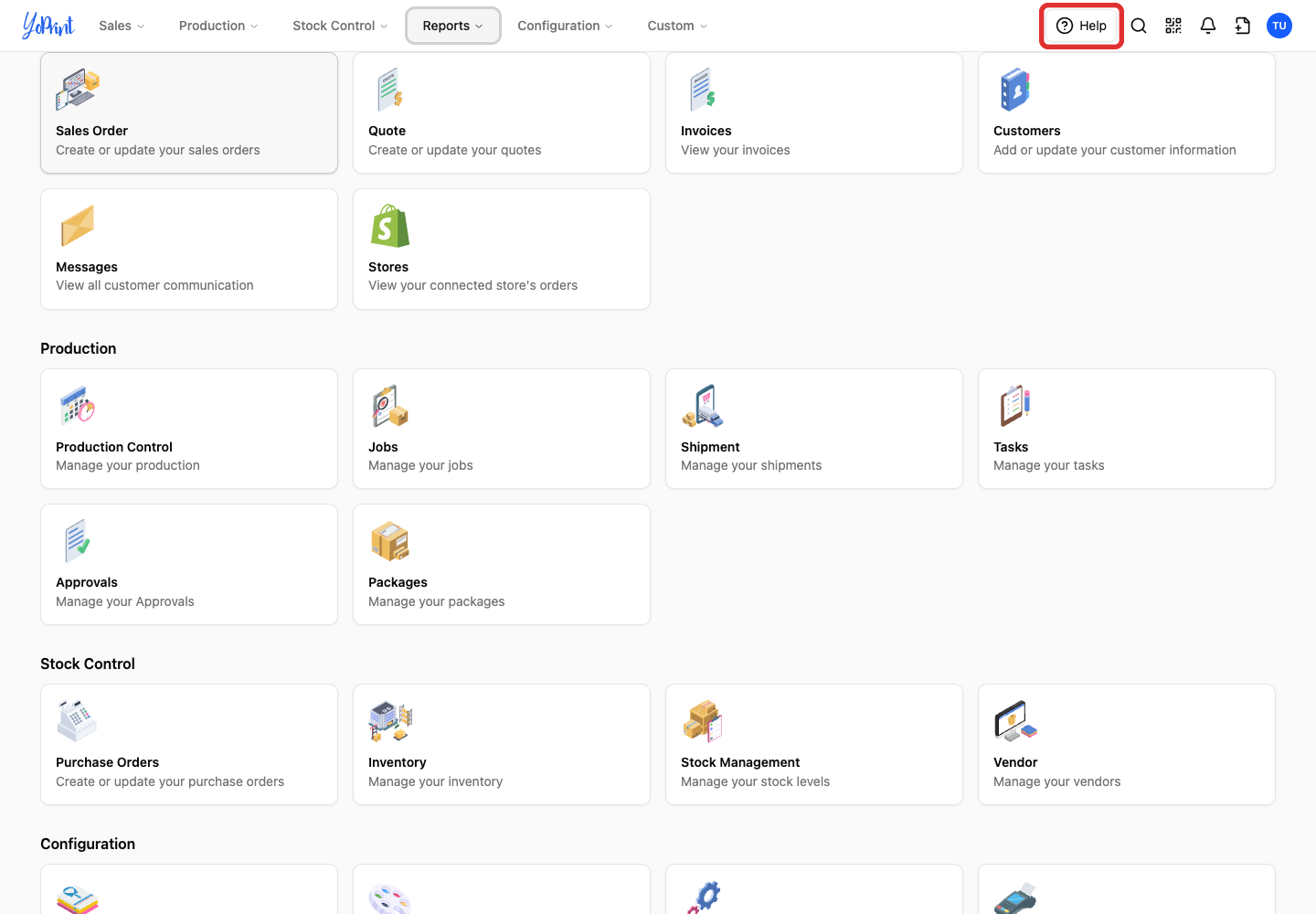Viewport: 1316px width, 914px height.
Task: Open the Customers title link
Action: pyautogui.click(x=1026, y=131)
